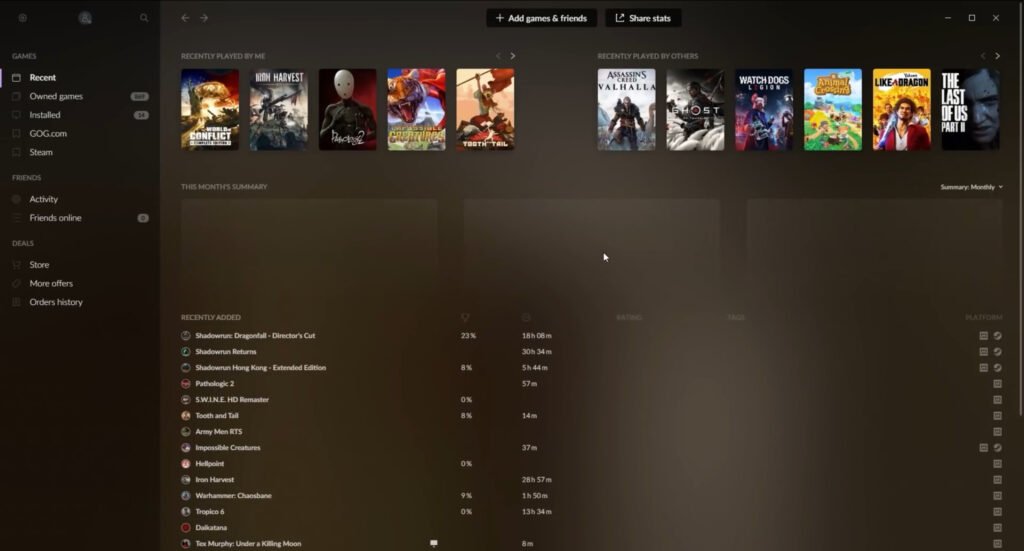Open Like a Dragon cover
The height and width of the screenshot is (551, 1024).
pyautogui.click(x=902, y=110)
